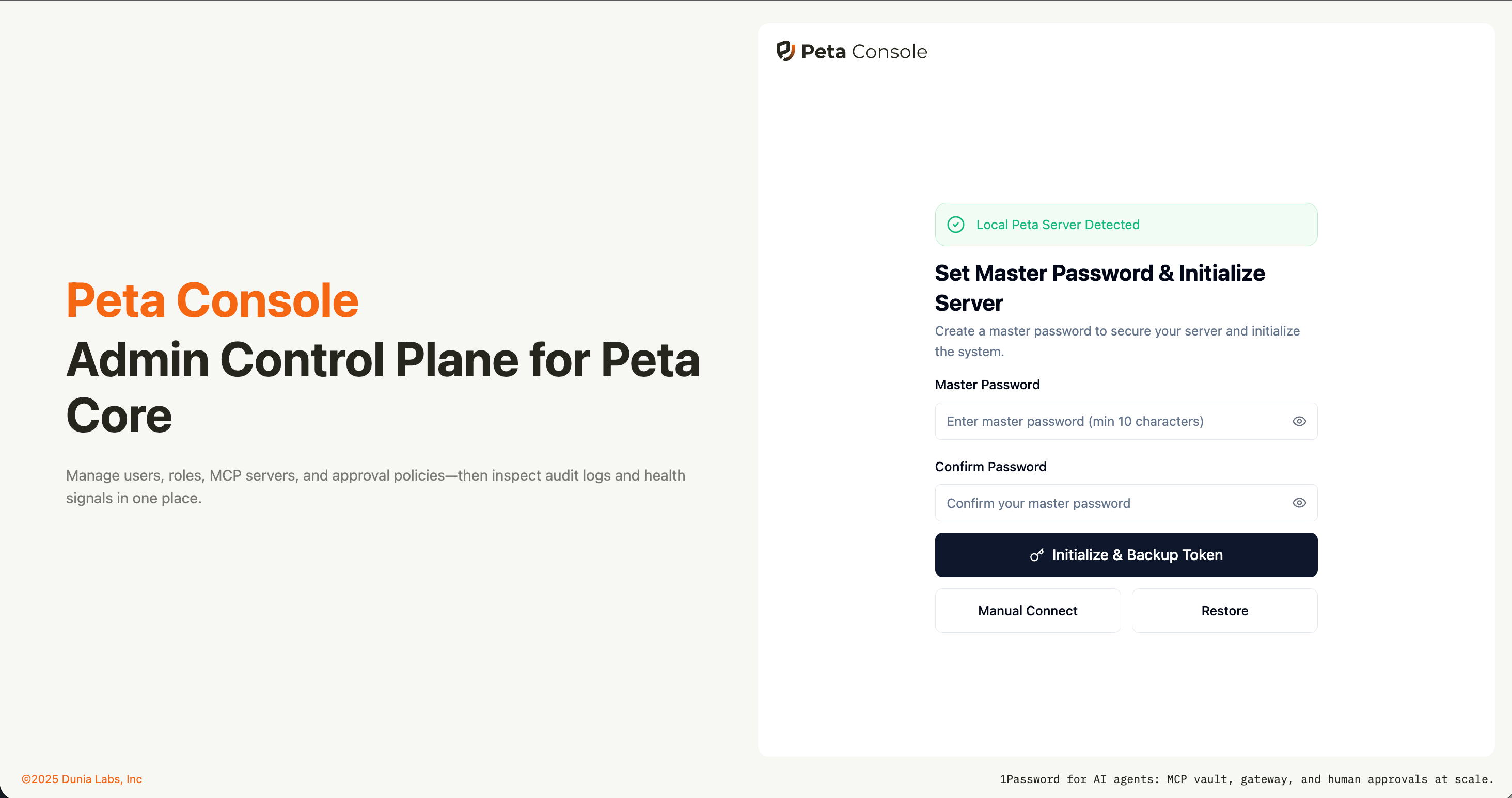This screenshot has height=798, width=1512.
Task: Reveal the confirm password via eye icon
Action: tap(1299, 503)
